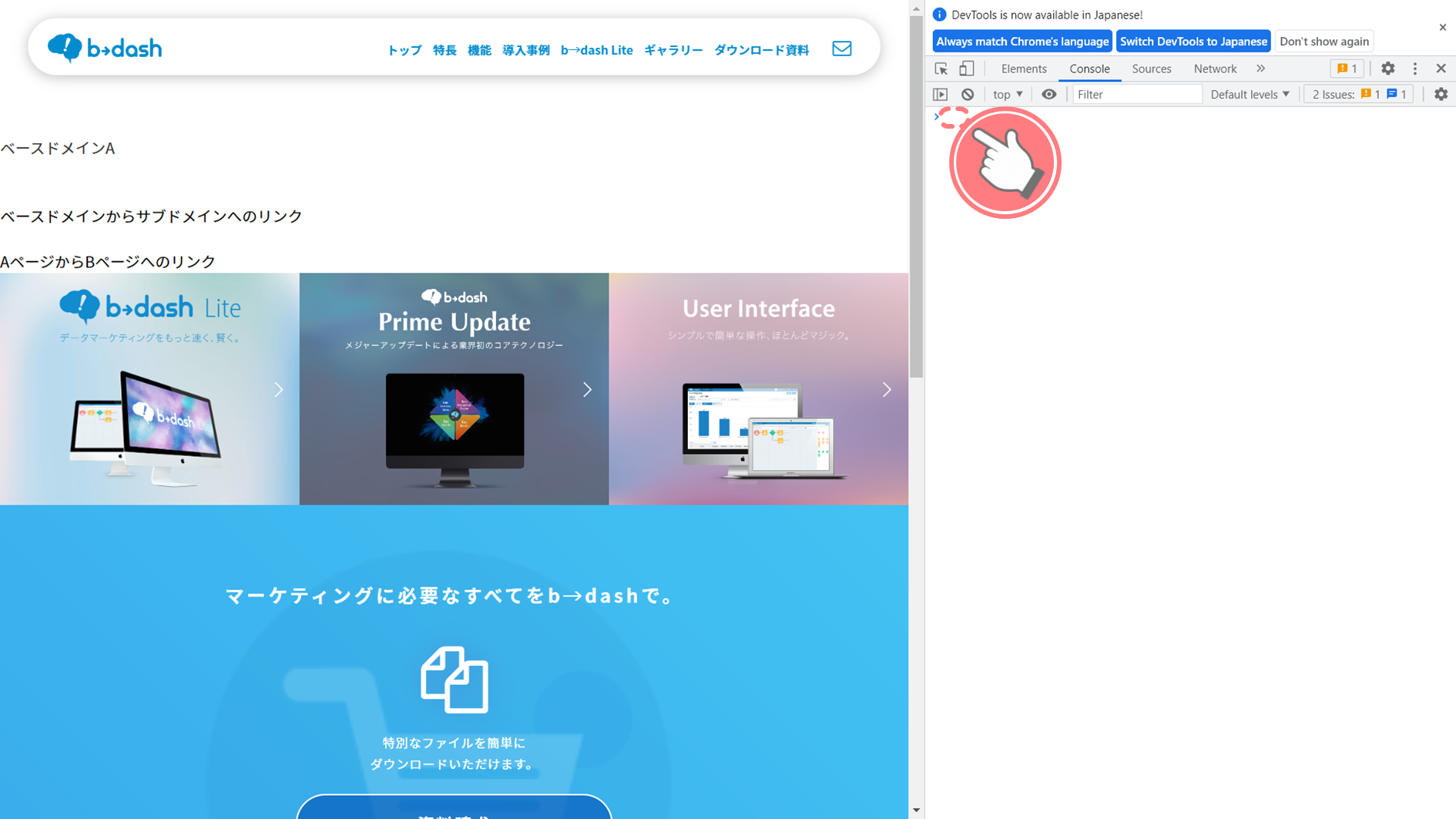The image size is (1456, 819).
Task: Click the scrollbar up arrow
Action: coord(916,8)
